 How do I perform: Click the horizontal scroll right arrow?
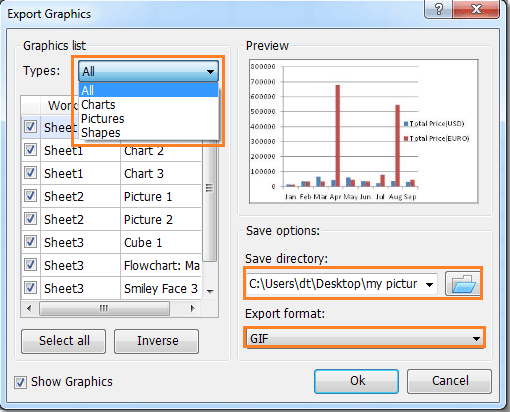[192, 308]
